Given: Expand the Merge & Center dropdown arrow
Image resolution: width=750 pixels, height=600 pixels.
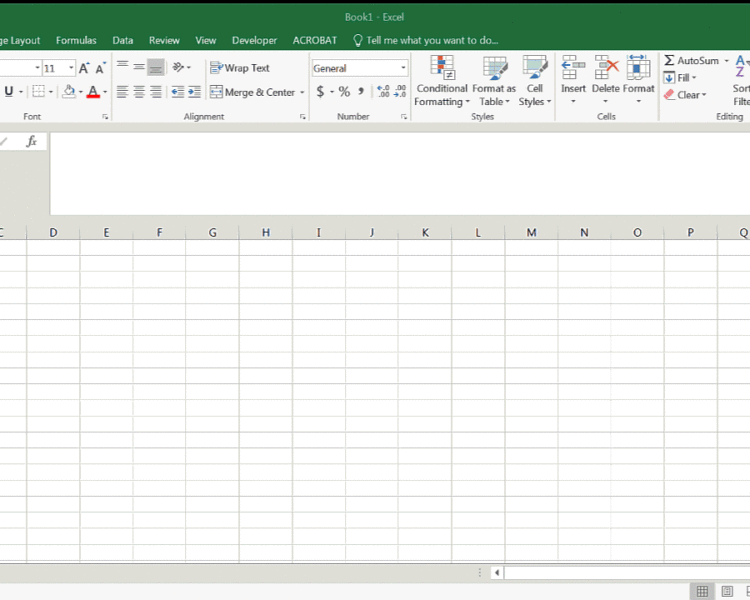Looking at the screenshot, I should [x=302, y=92].
